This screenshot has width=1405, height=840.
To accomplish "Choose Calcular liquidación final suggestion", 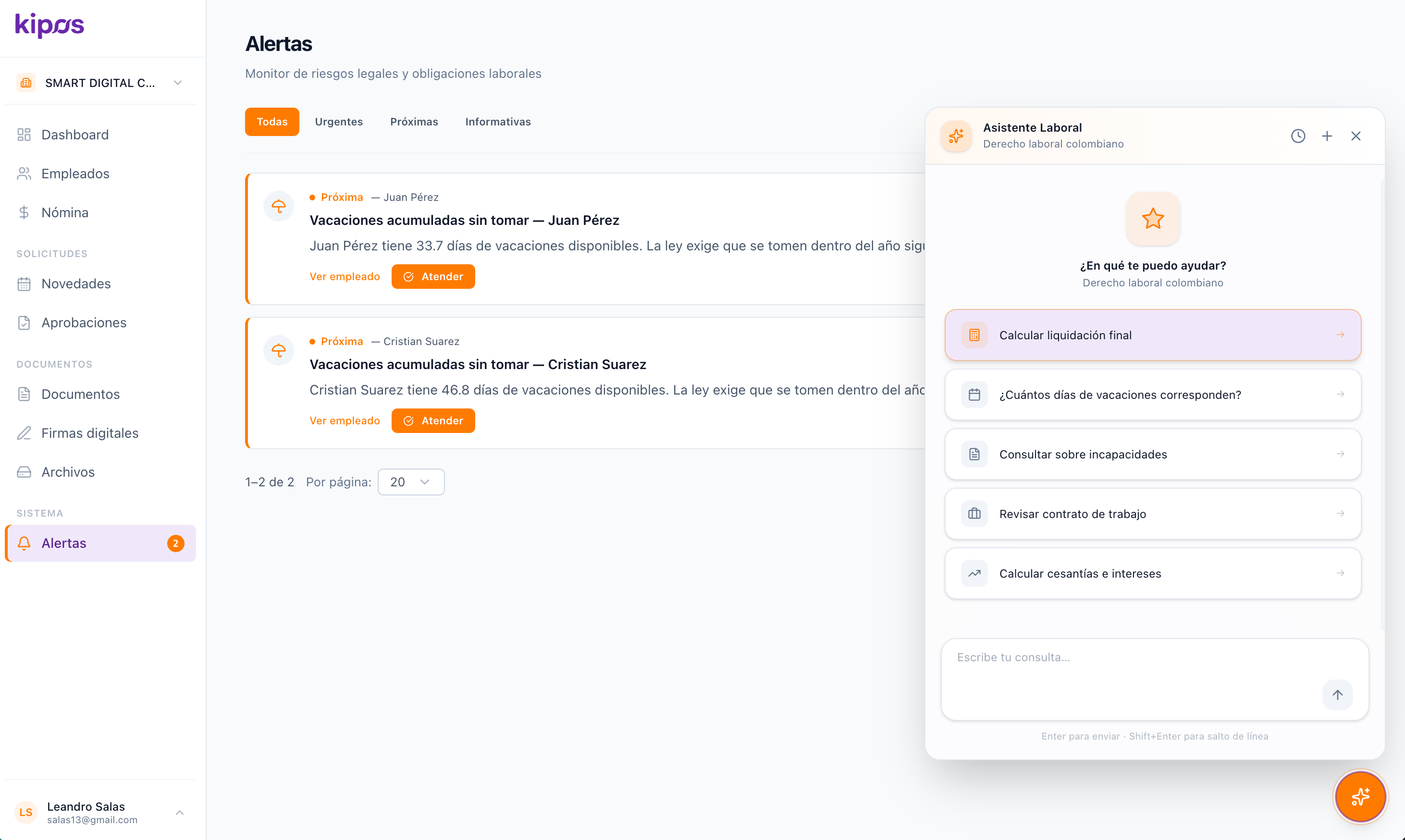I will (1153, 335).
